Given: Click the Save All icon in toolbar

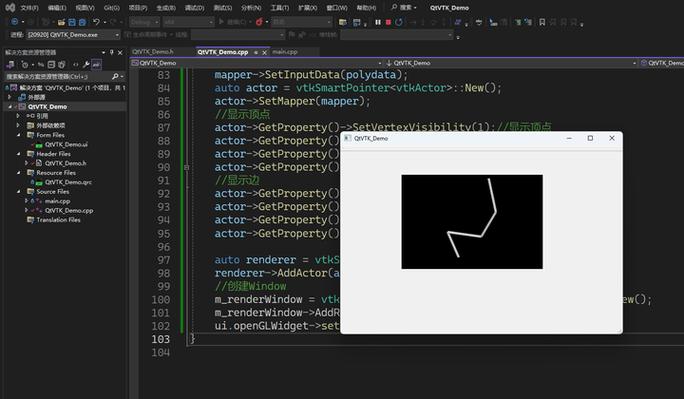Looking at the screenshot, I should pos(82,22).
